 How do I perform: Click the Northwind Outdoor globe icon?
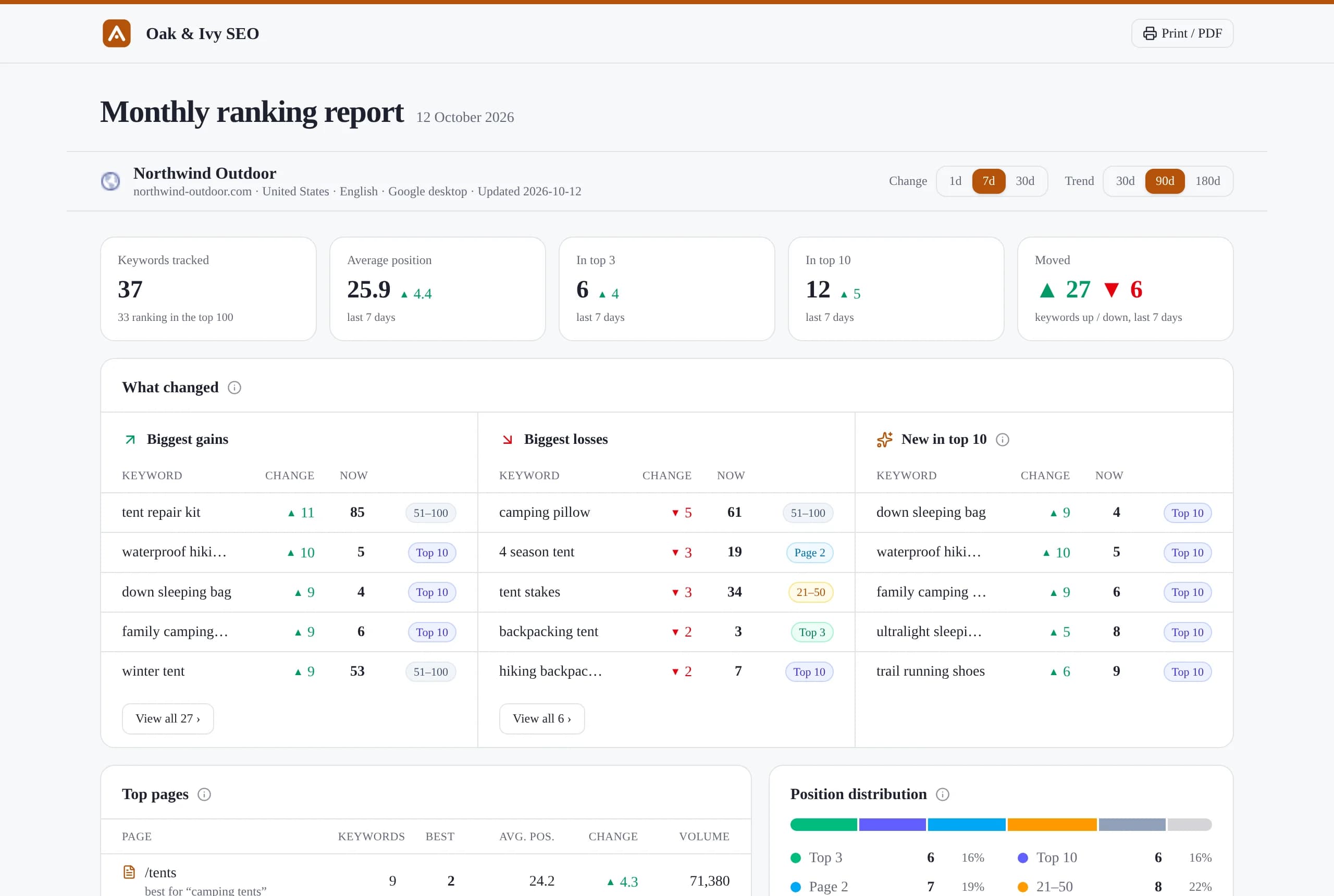(x=110, y=181)
